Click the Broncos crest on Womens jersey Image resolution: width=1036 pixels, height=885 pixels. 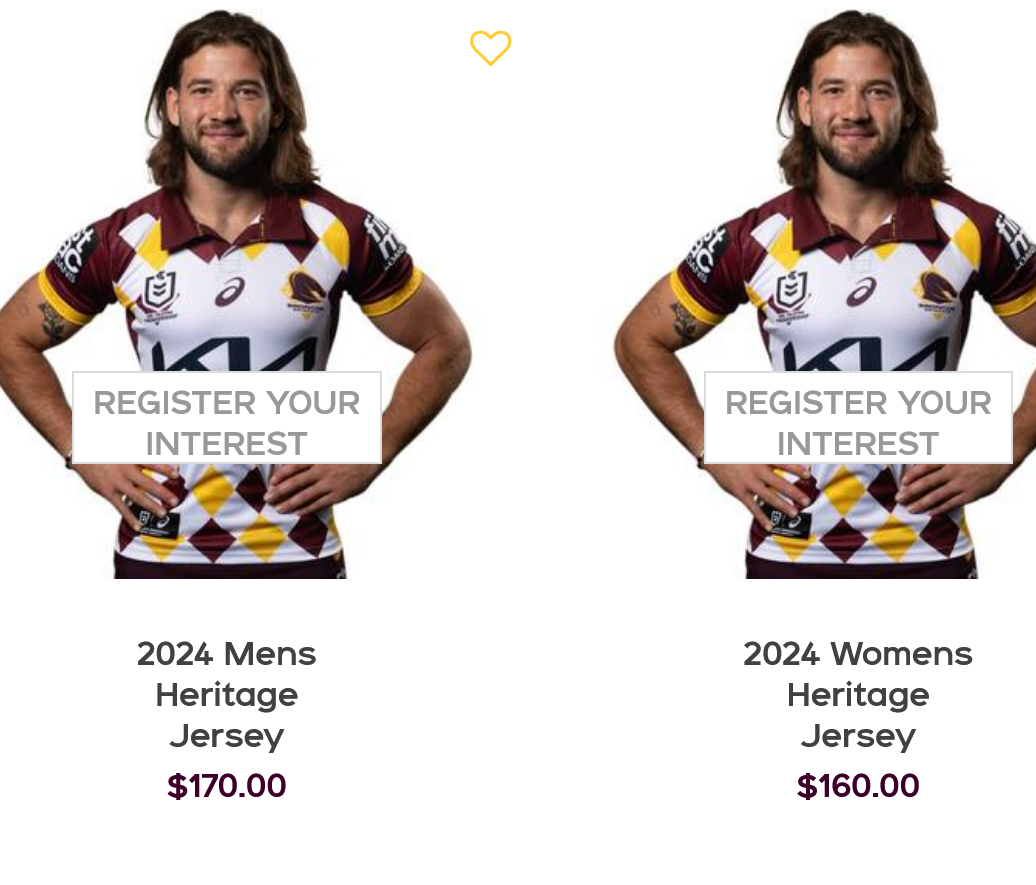click(937, 291)
